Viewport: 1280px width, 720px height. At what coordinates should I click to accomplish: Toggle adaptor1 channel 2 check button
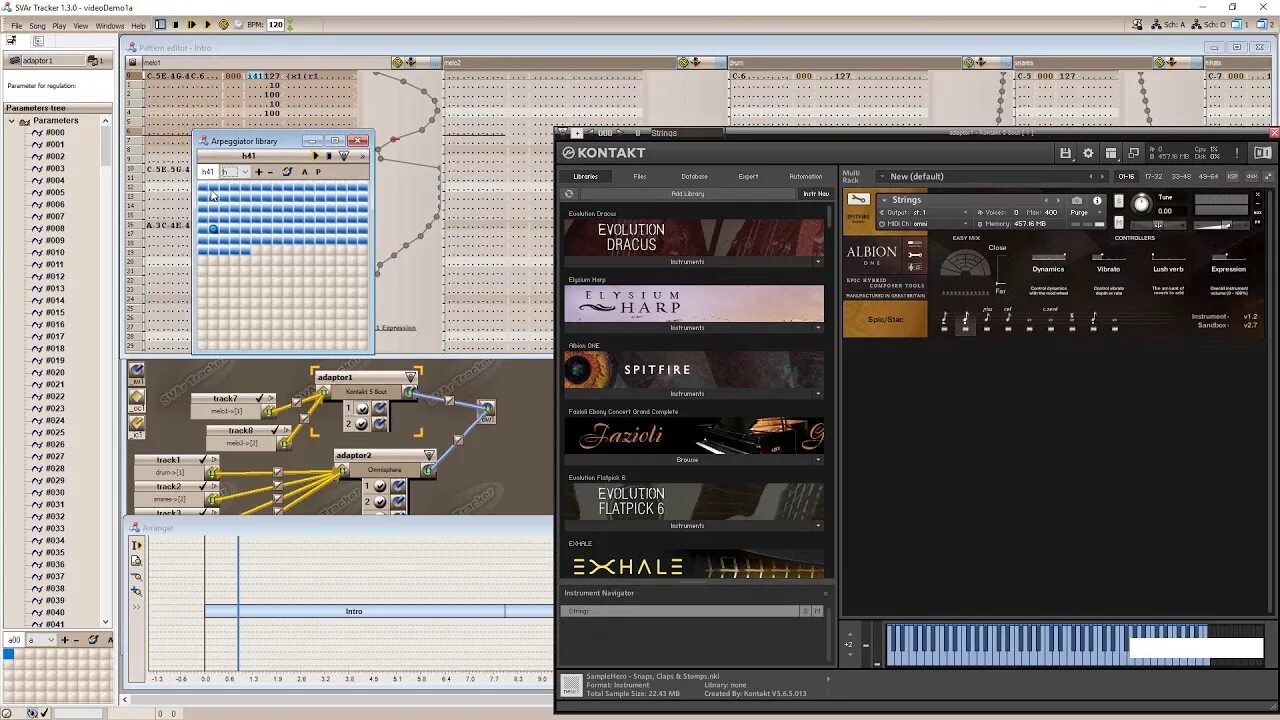(362, 424)
